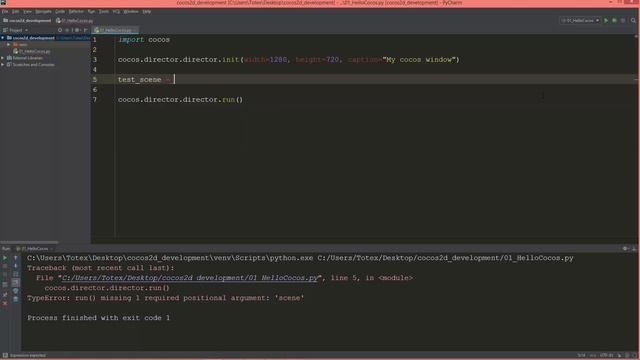Image resolution: width=640 pixels, height=360 pixels.
Task: Click 01_HelloCocos.py breadcrumb in navigation bar
Action: [75, 20]
